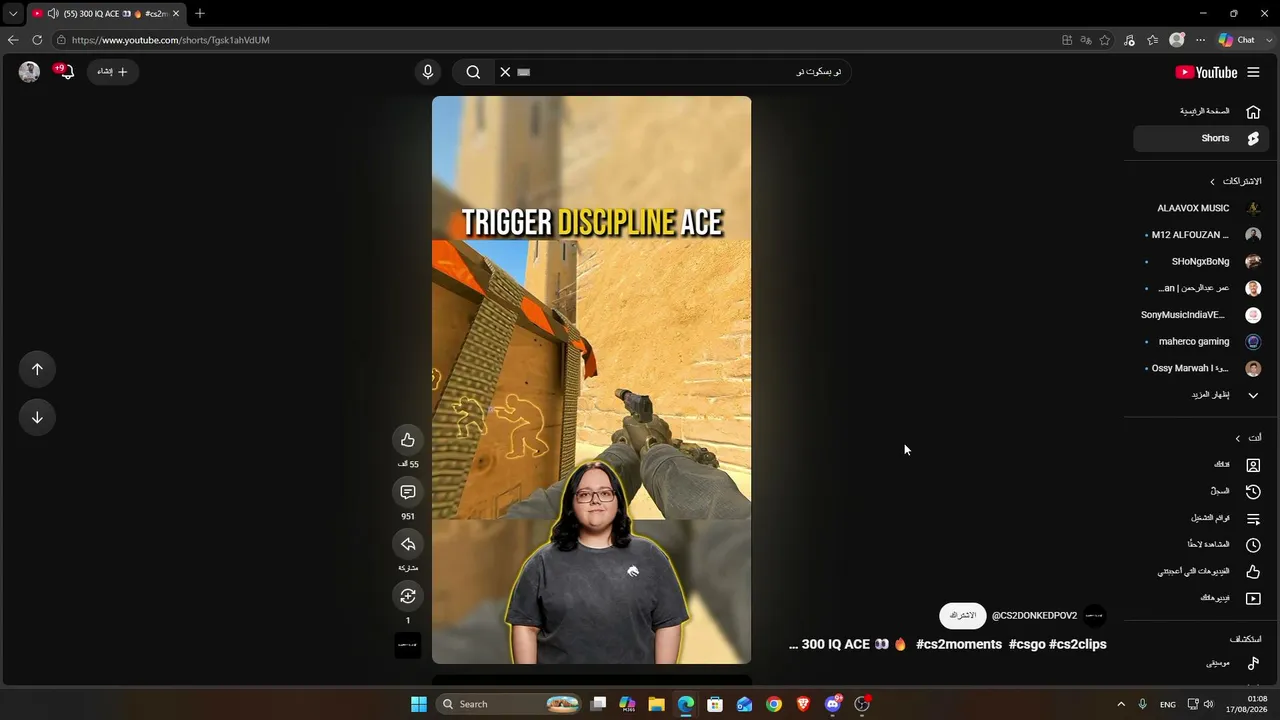Open Edge settings and more ellipsis menu
The height and width of the screenshot is (720, 1280).
(1200, 40)
